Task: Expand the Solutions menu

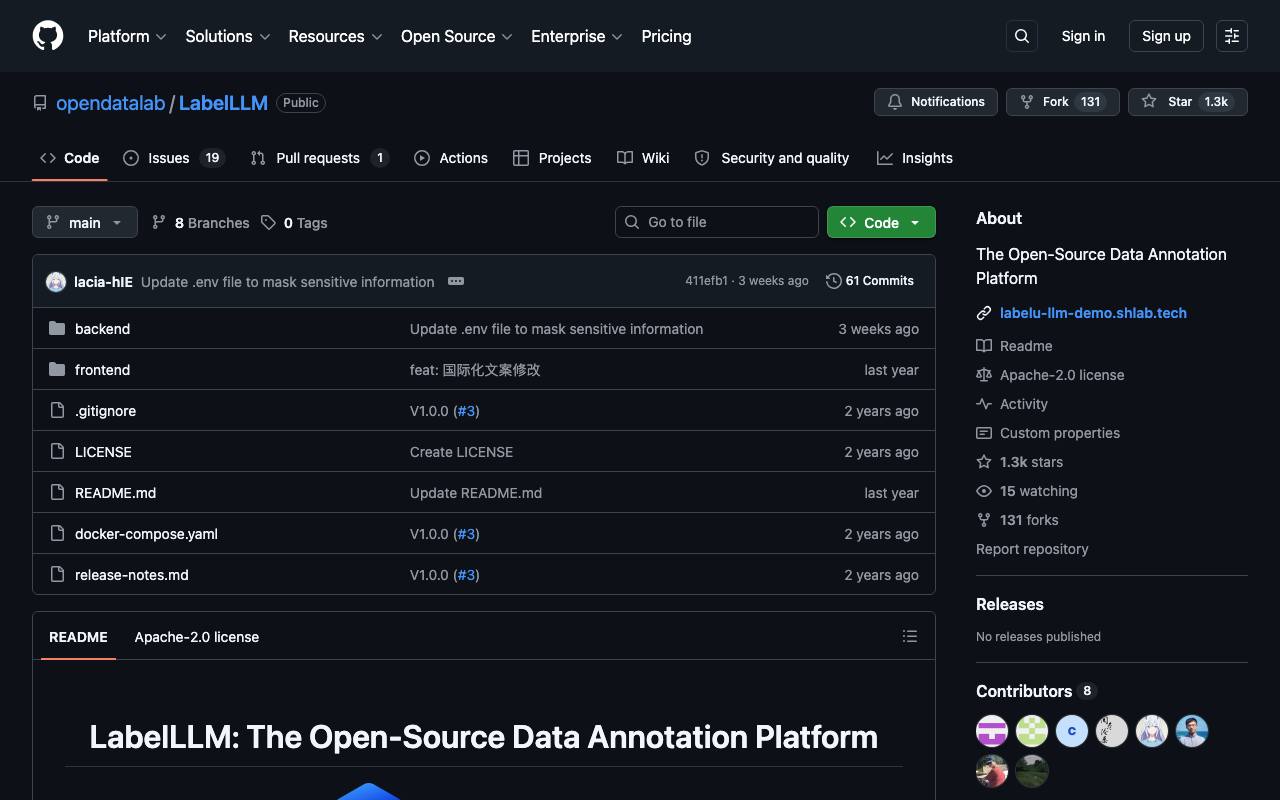Action: pyautogui.click(x=228, y=36)
